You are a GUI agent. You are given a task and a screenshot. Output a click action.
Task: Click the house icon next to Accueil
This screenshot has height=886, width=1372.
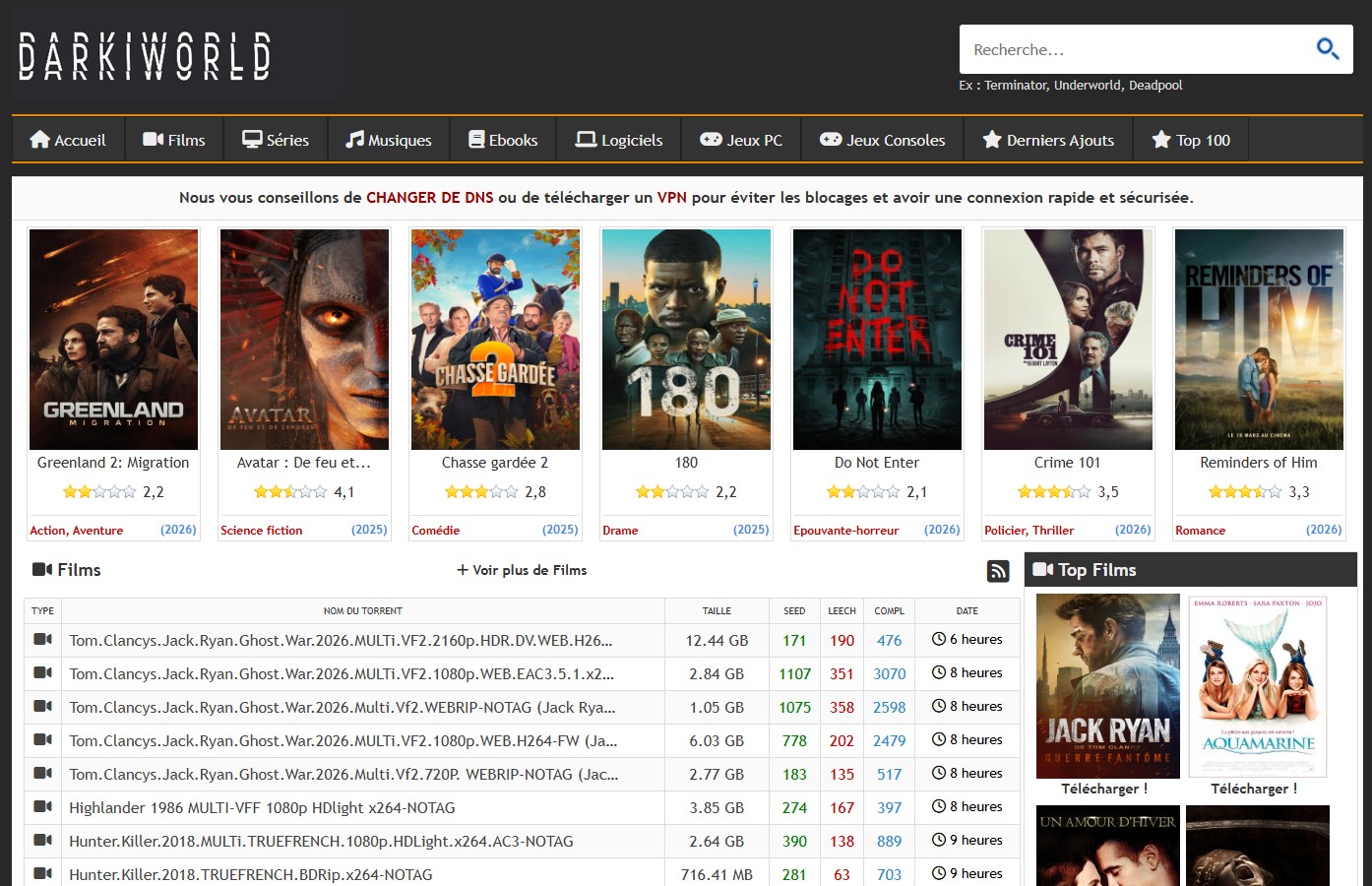[x=40, y=140]
